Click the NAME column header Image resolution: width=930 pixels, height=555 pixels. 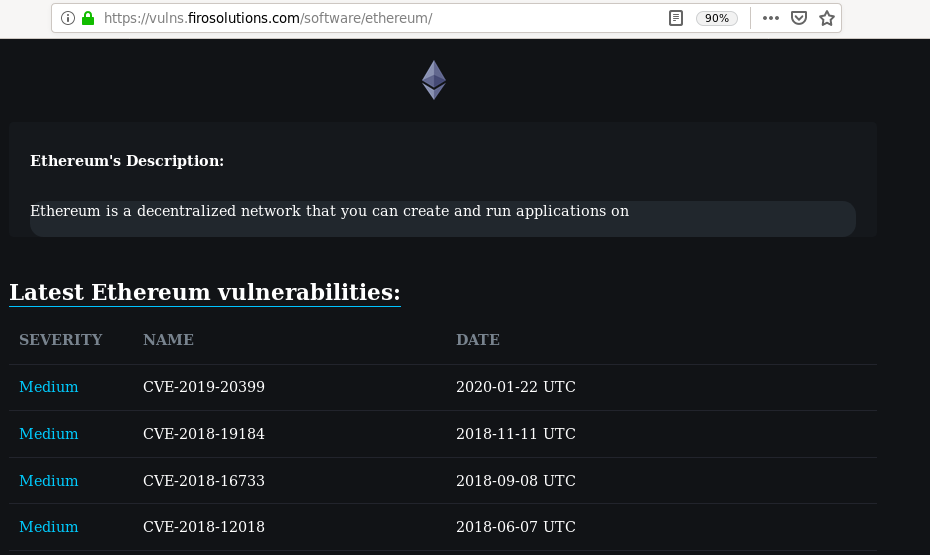tap(168, 340)
